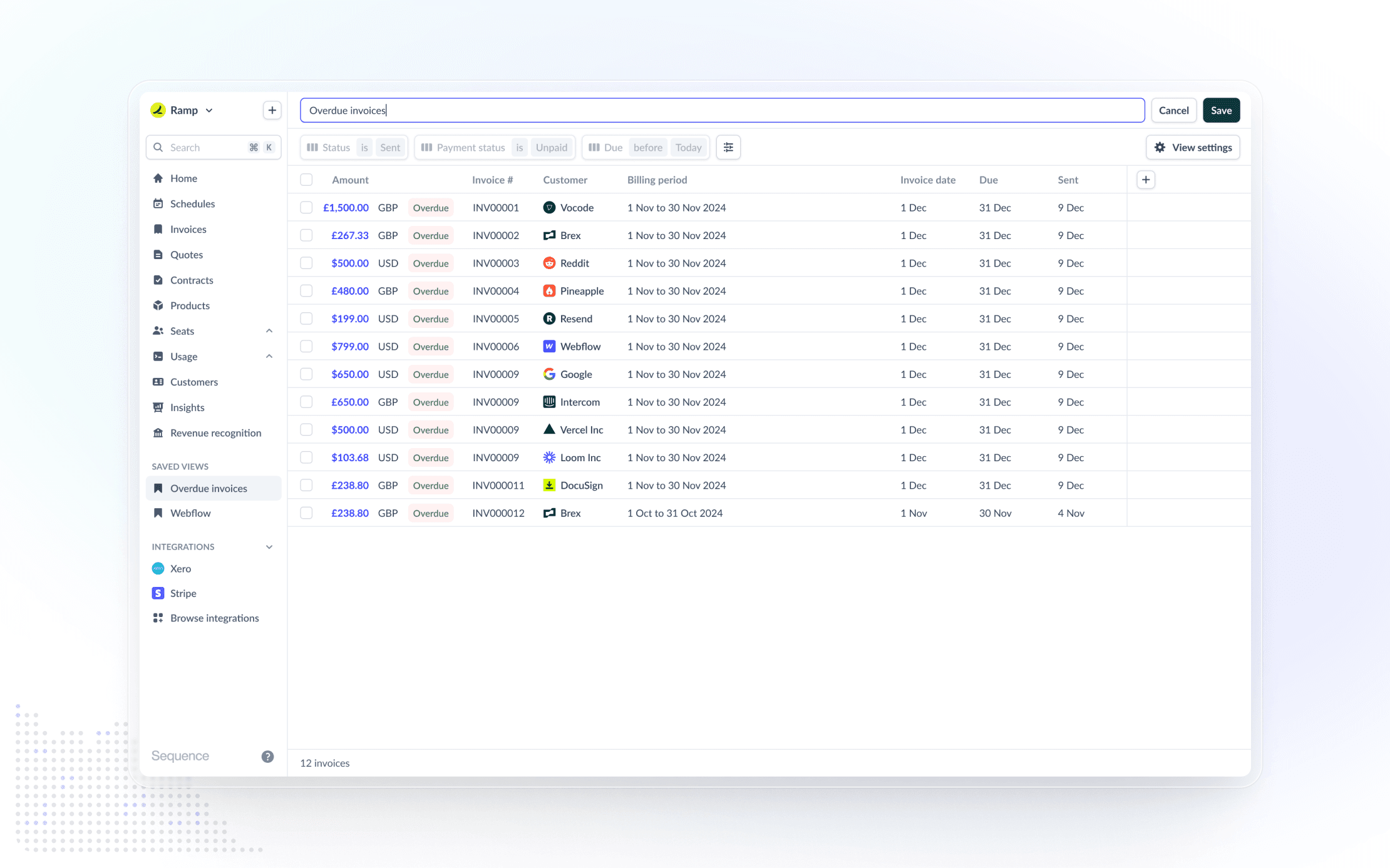Select the Reddit invoice row checkbox

coord(306,263)
